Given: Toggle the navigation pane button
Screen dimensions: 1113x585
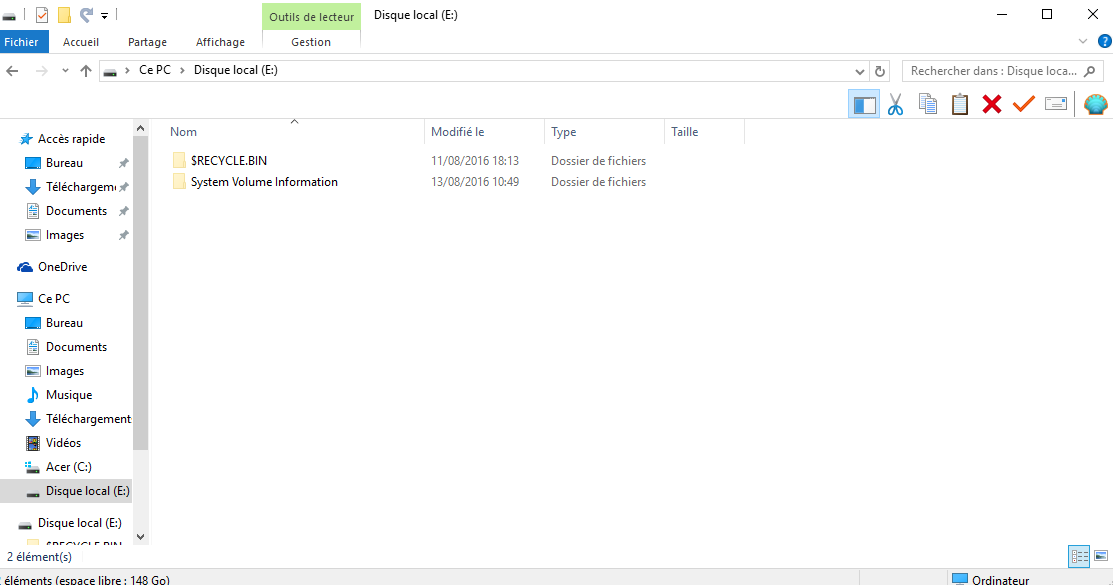Looking at the screenshot, I should coord(864,104).
